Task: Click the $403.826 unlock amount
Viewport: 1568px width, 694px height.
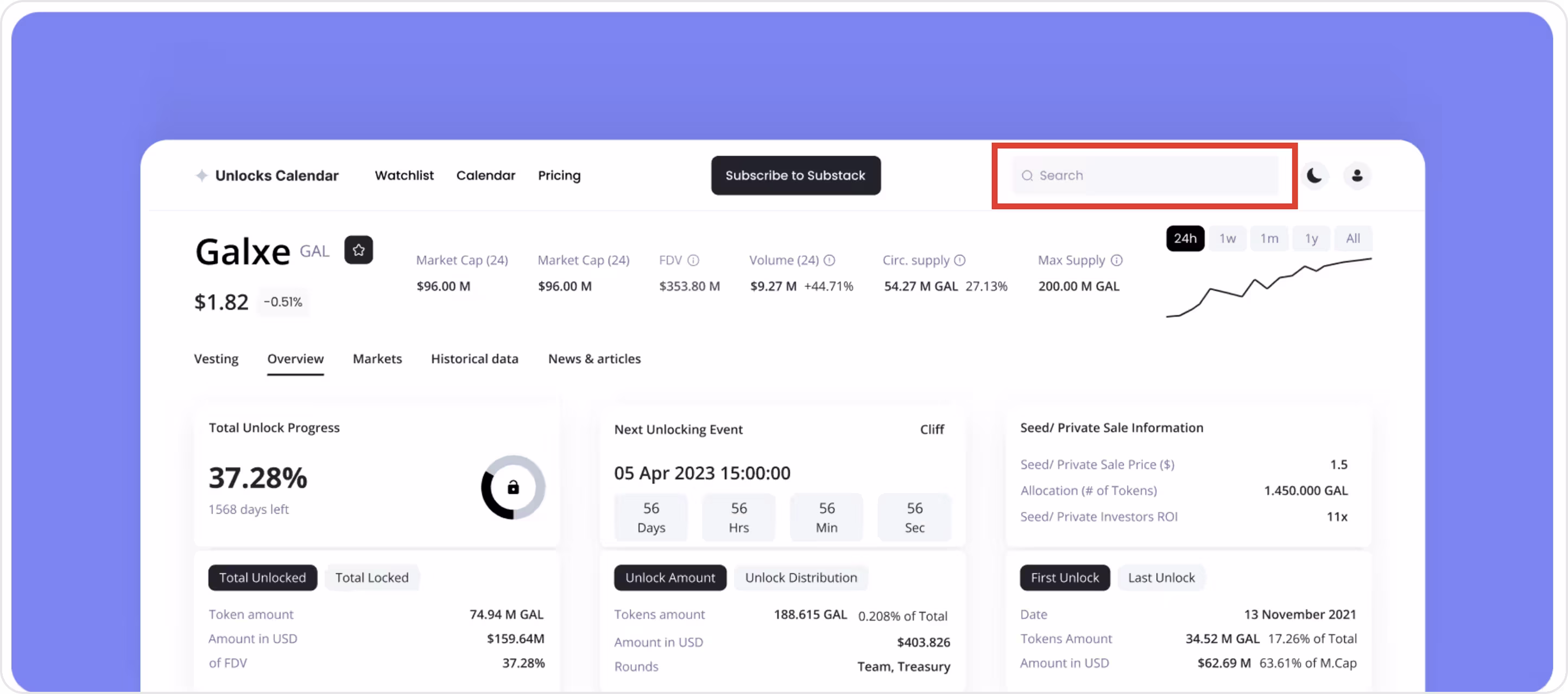Action: 924,642
